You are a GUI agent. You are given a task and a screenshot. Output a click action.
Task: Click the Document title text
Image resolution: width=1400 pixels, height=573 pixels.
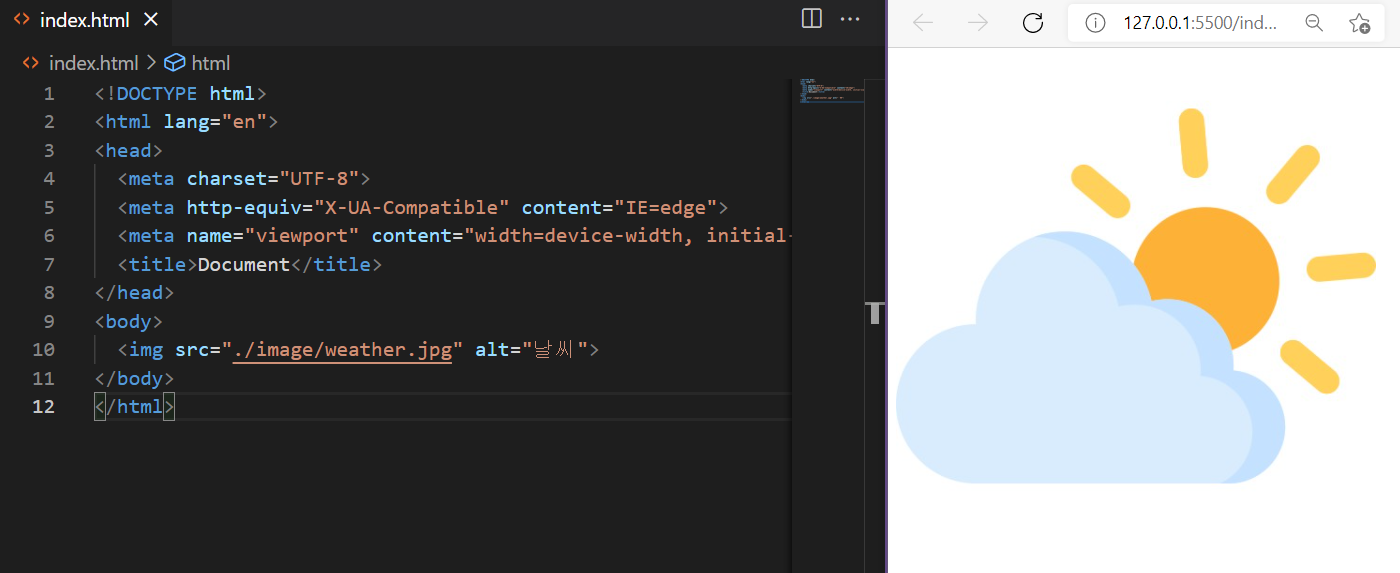(x=244, y=265)
